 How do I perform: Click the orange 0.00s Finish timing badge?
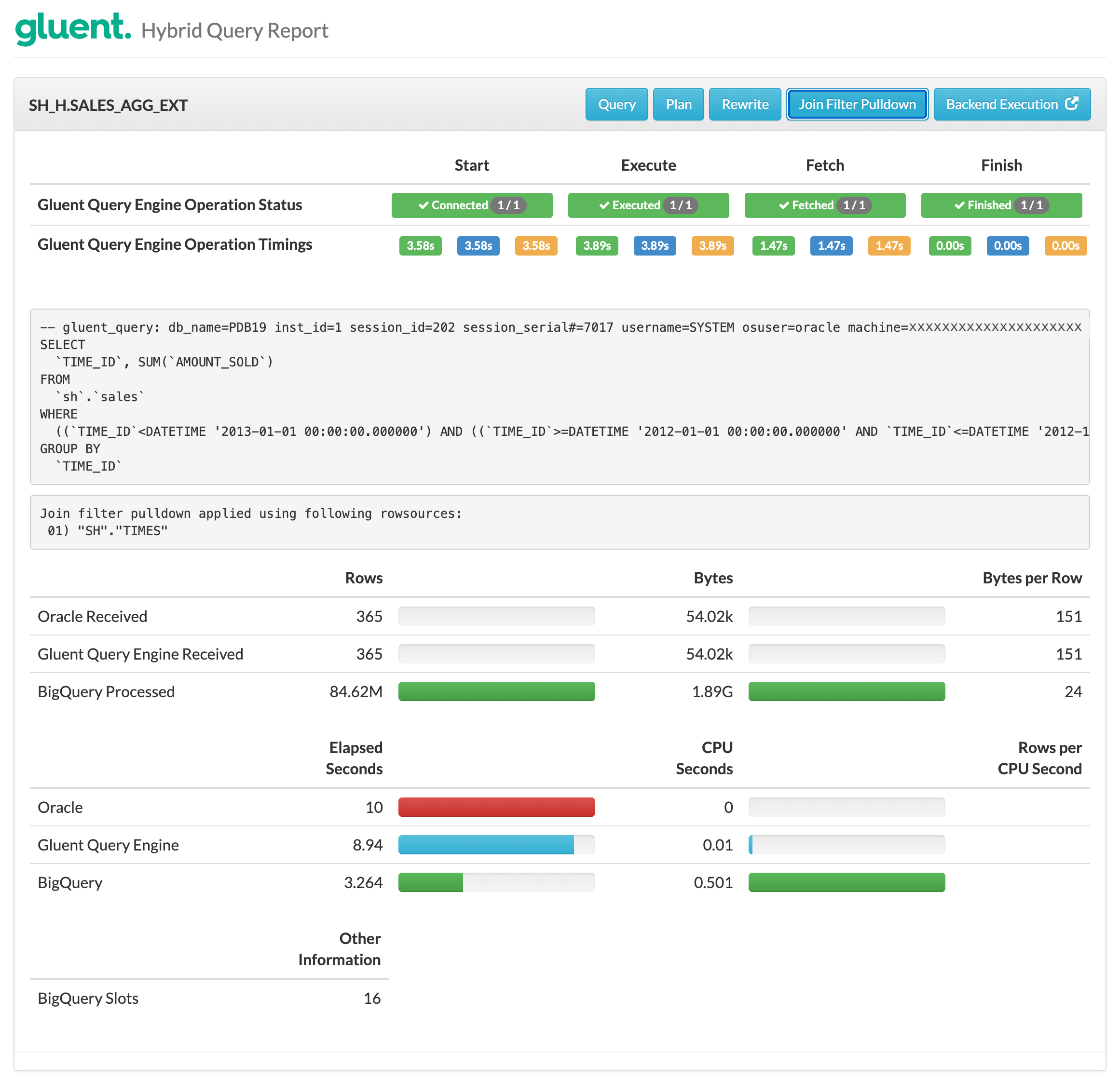tap(1065, 245)
